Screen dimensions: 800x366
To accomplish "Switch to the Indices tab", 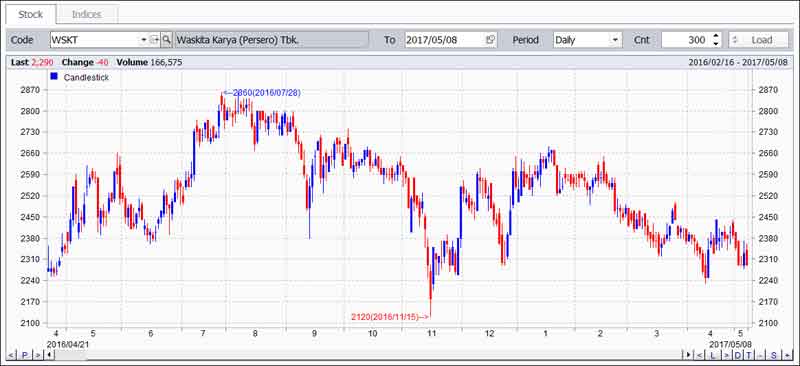I will coord(86,14).
